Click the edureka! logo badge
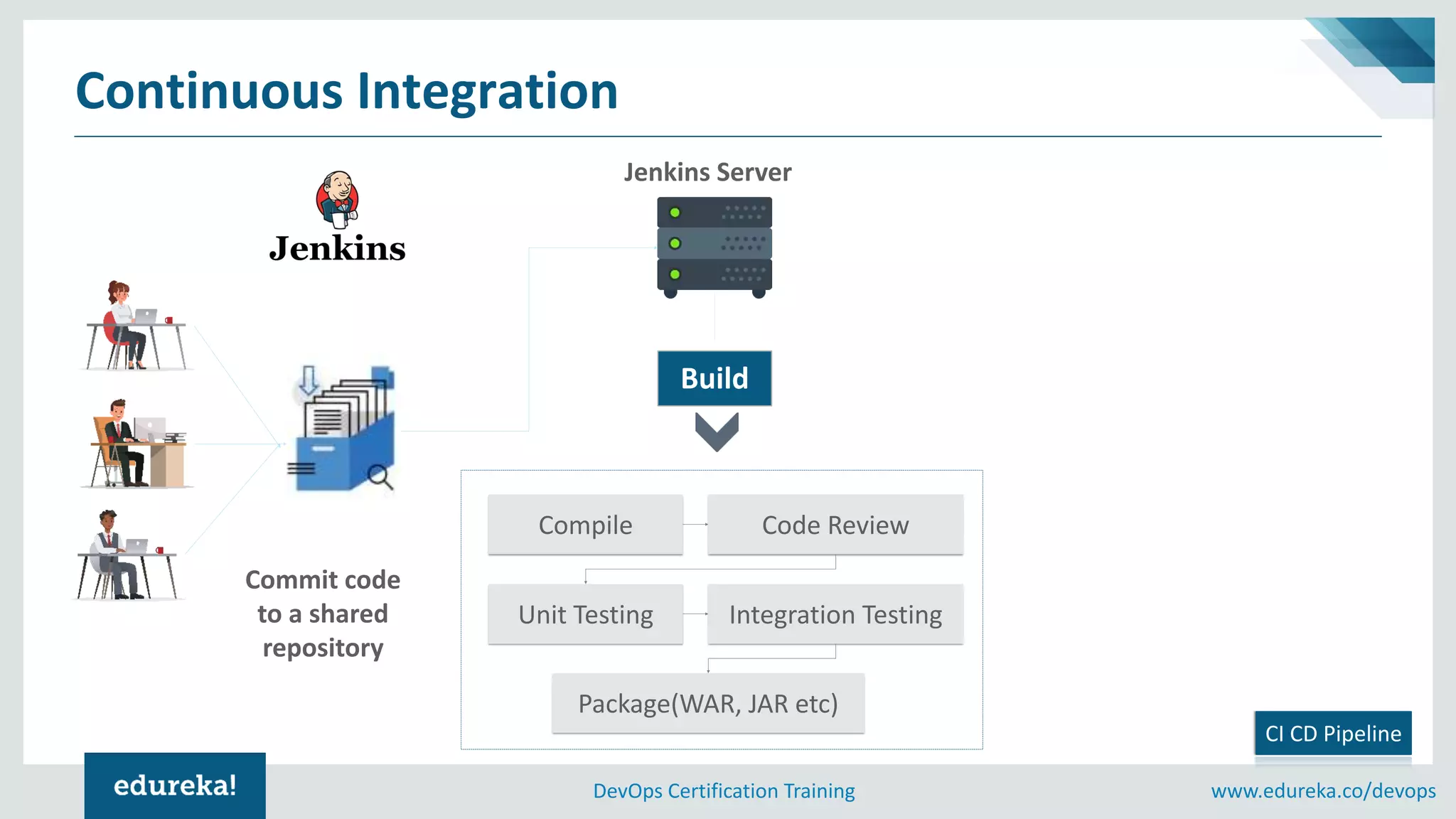1456x819 pixels. (175, 786)
